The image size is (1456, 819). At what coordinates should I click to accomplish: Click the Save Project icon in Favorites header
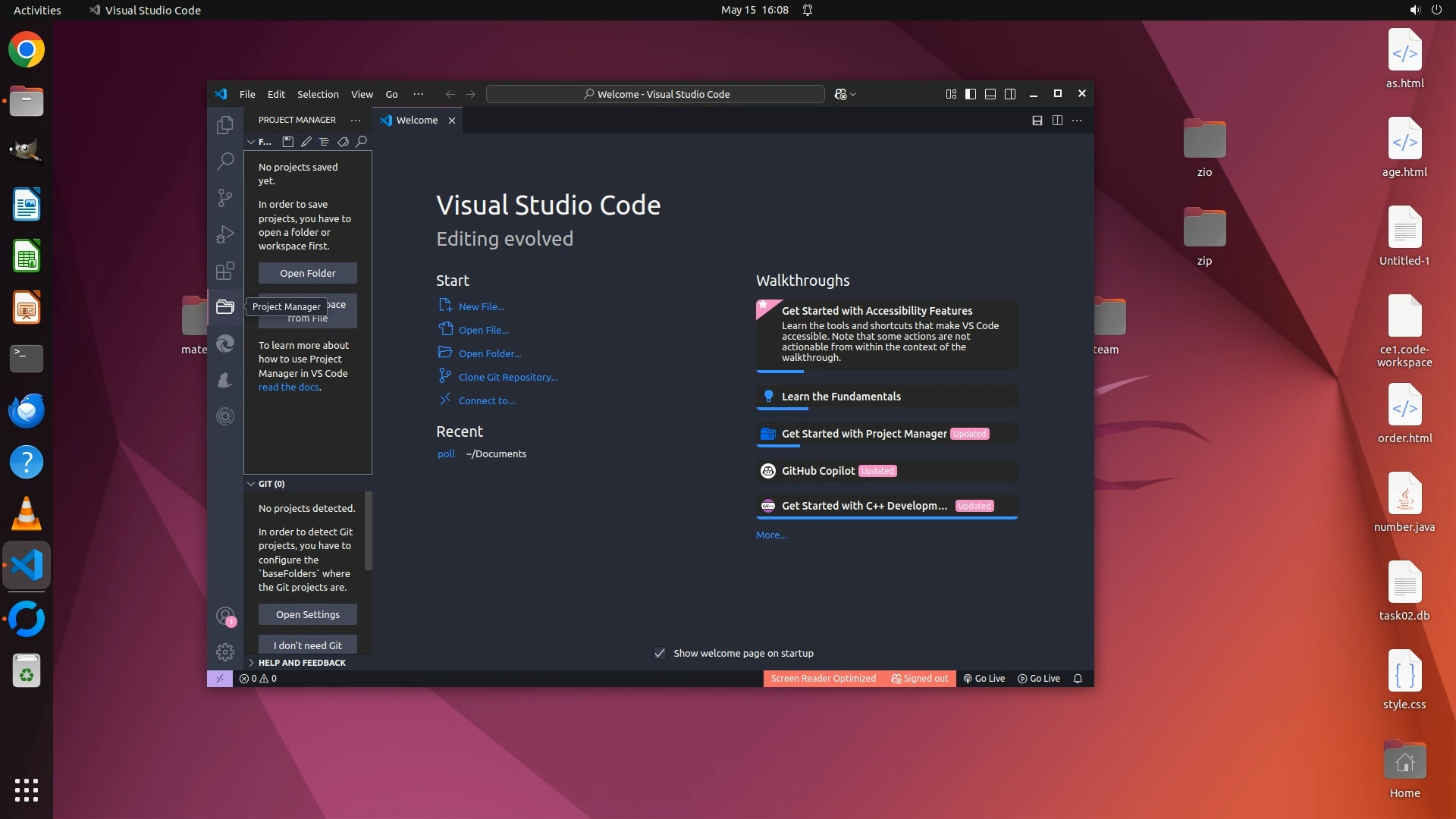click(x=287, y=142)
